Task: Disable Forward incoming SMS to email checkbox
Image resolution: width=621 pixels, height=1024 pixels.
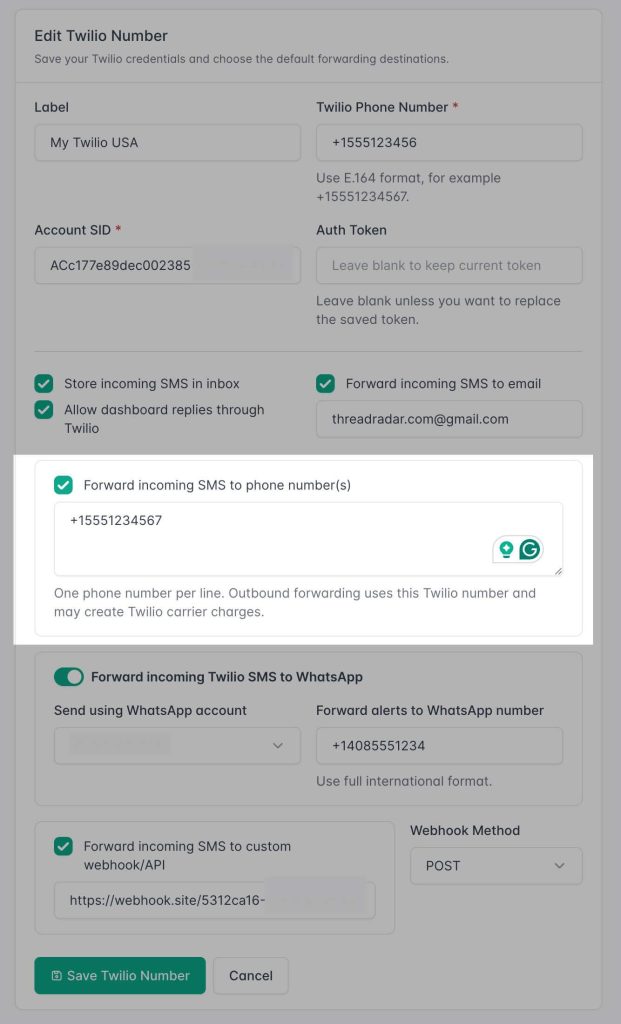Action: tap(325, 384)
